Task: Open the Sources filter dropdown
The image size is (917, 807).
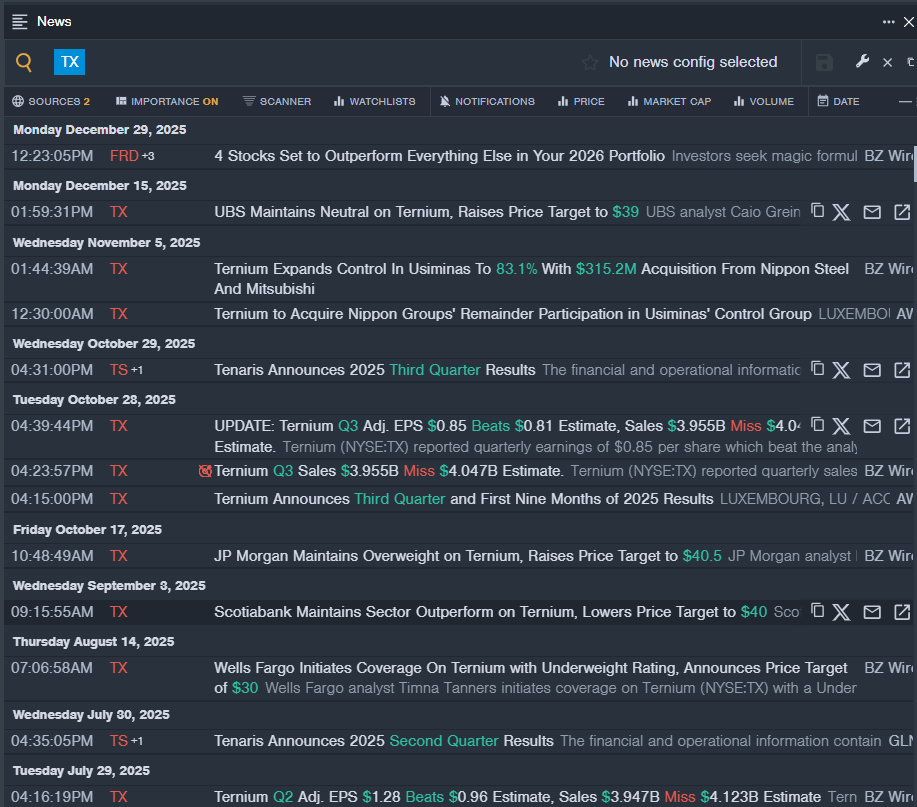Action: [x=51, y=101]
